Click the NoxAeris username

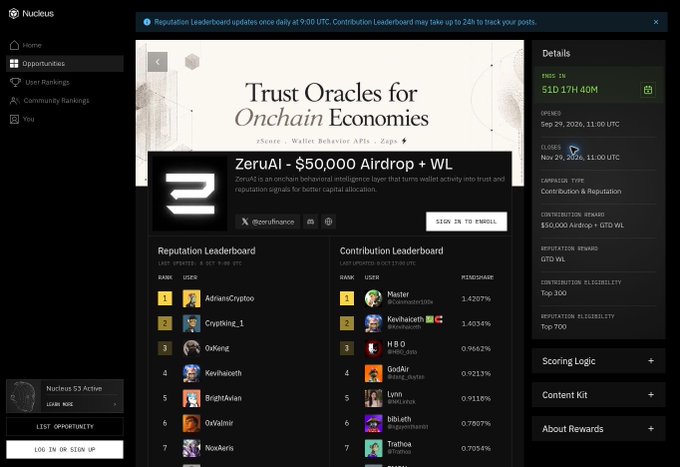(x=219, y=448)
